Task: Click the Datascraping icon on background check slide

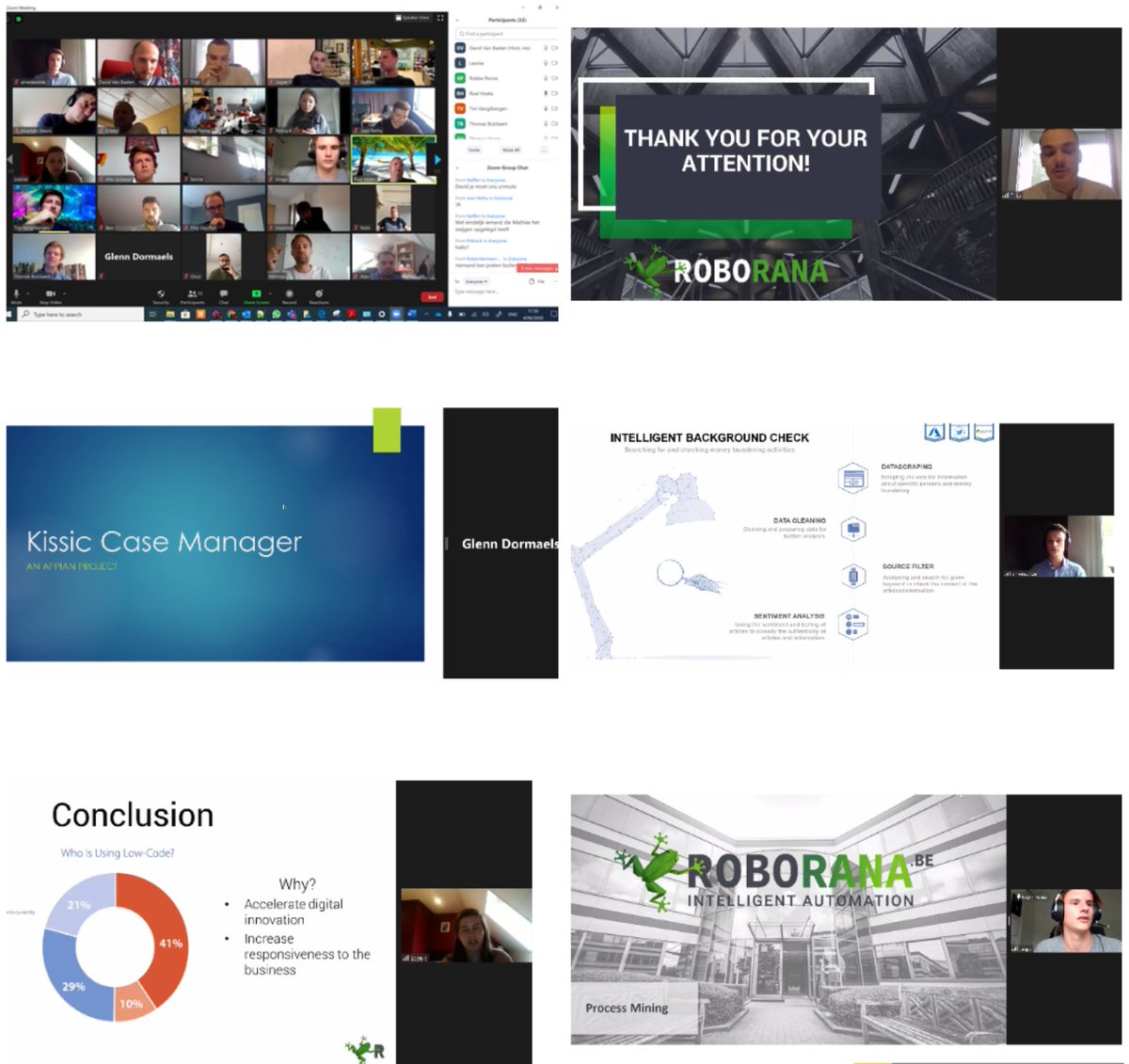Action: tap(853, 479)
